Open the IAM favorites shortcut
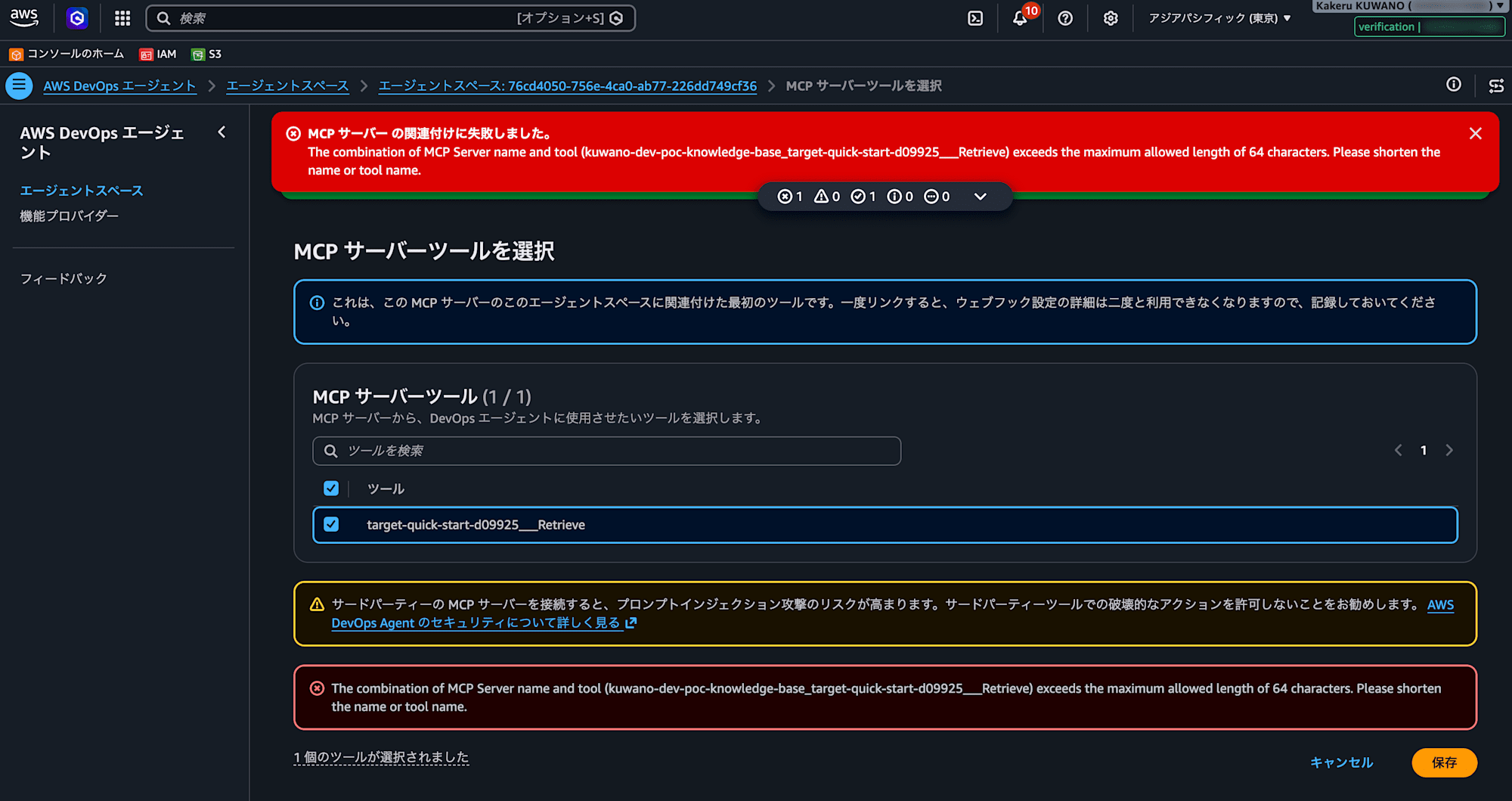Viewport: 1512px width, 801px height. point(158,54)
